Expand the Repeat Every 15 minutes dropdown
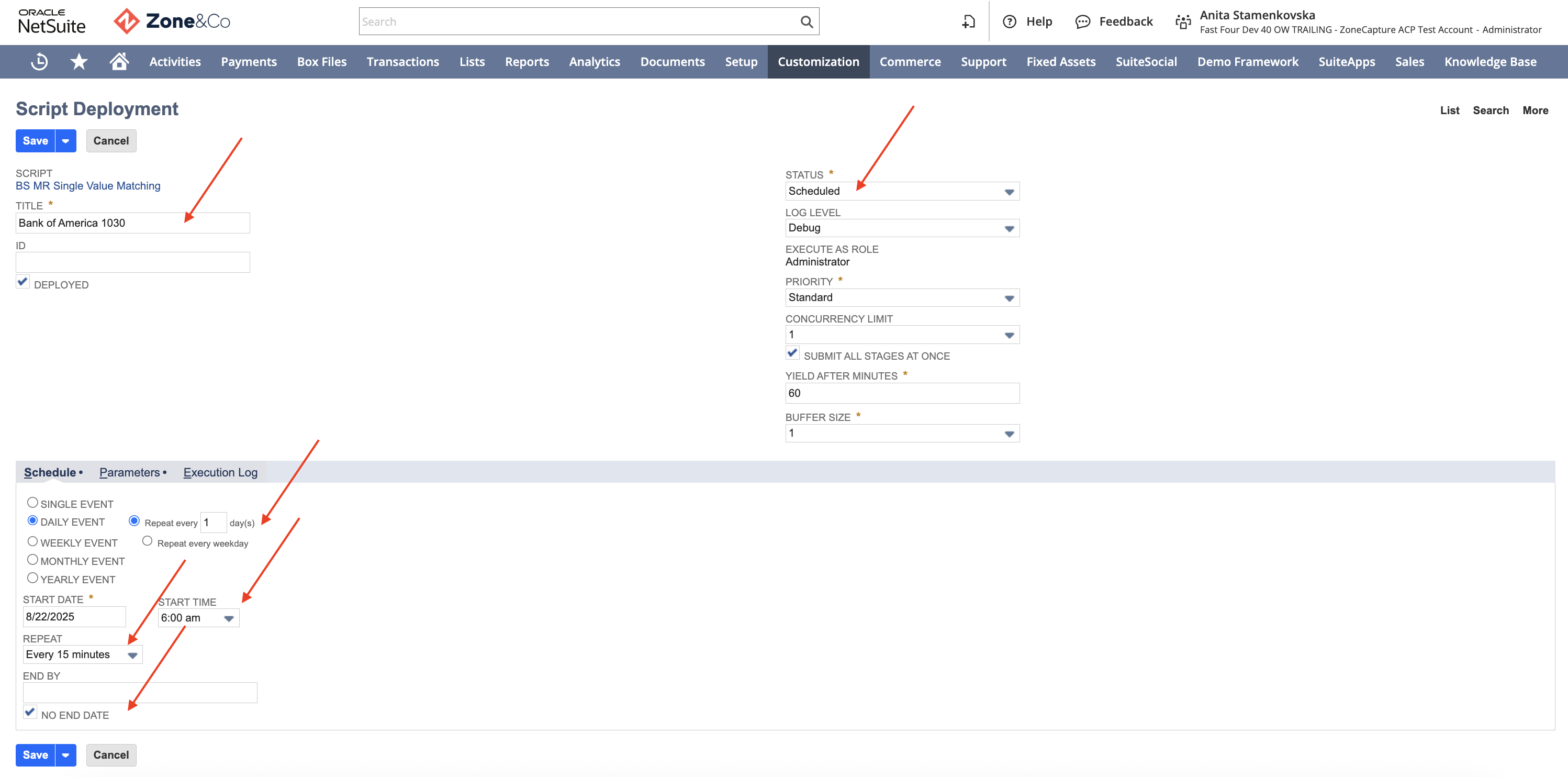 click(x=83, y=654)
